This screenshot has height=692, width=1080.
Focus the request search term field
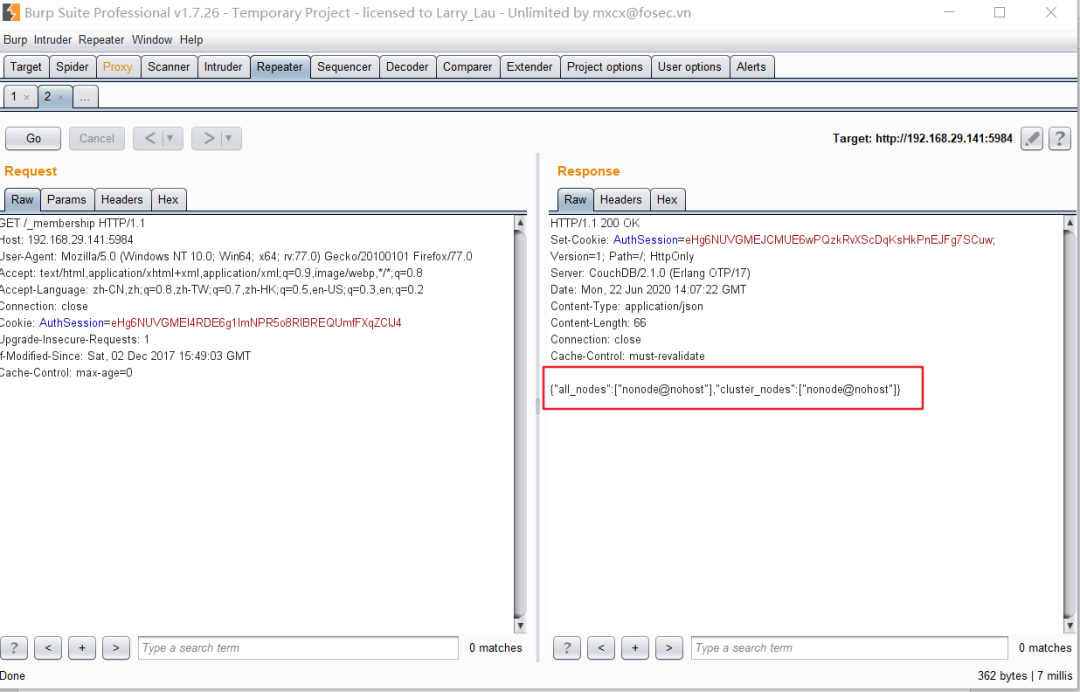(298, 648)
